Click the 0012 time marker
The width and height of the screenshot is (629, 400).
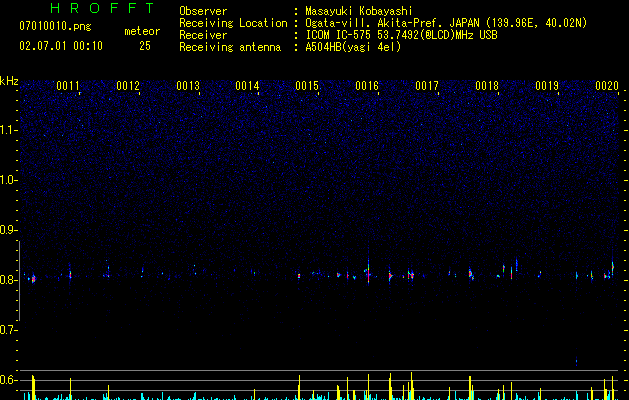(x=128, y=86)
